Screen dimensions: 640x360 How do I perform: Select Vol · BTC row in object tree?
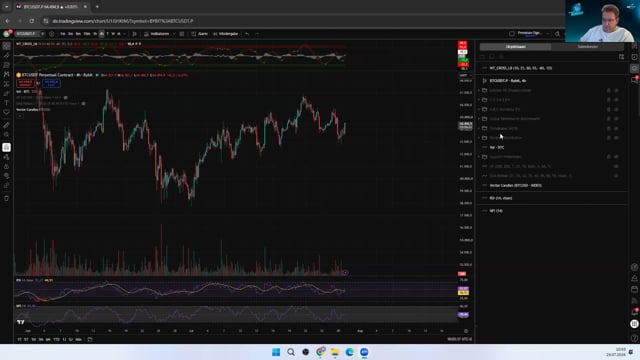[552, 147]
